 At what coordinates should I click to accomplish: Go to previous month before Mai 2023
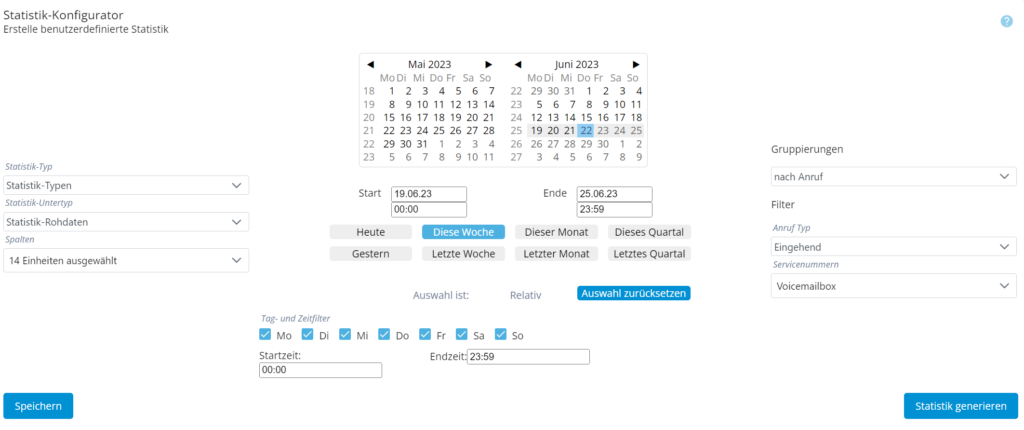[x=370, y=64]
